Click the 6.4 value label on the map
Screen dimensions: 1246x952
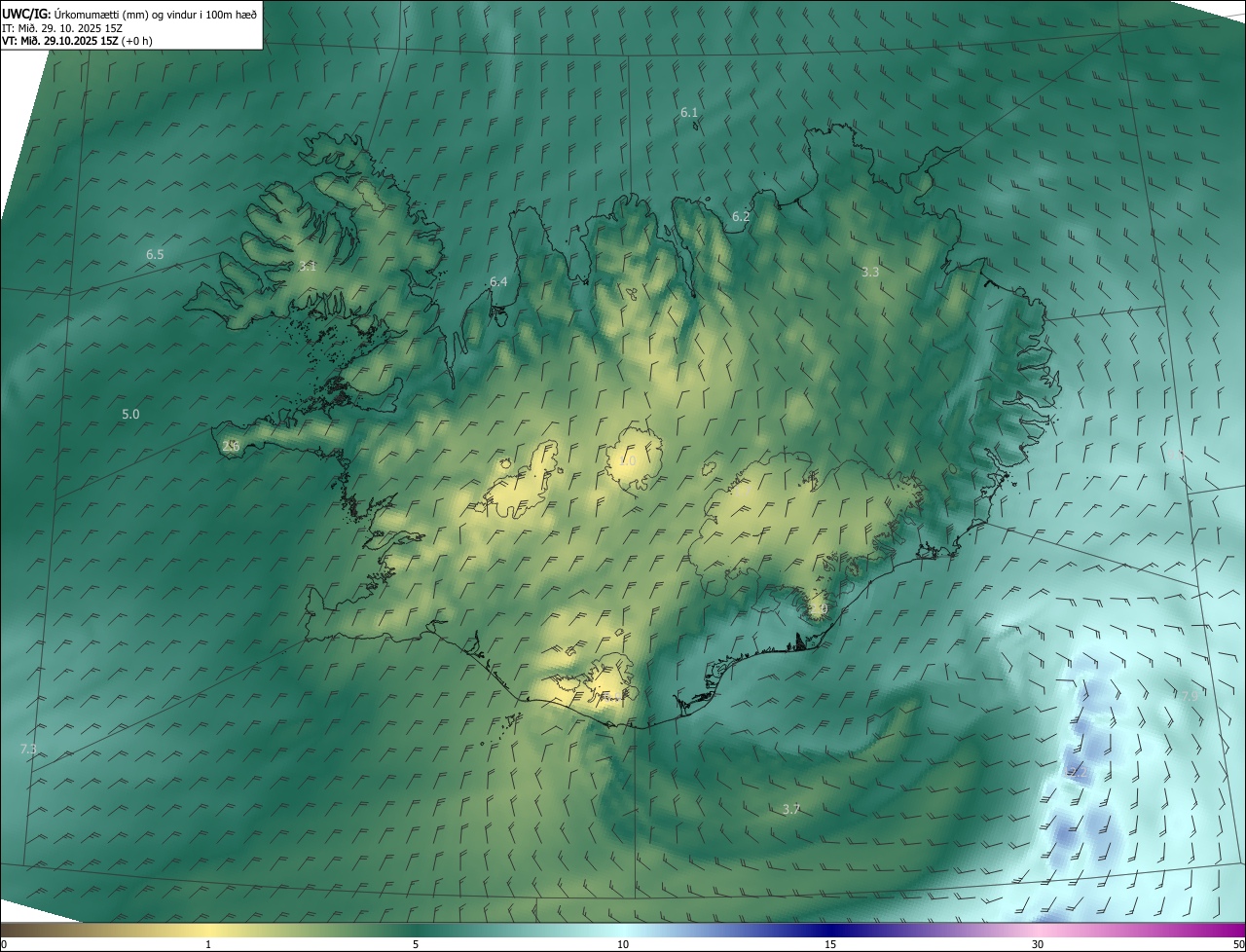[498, 281]
